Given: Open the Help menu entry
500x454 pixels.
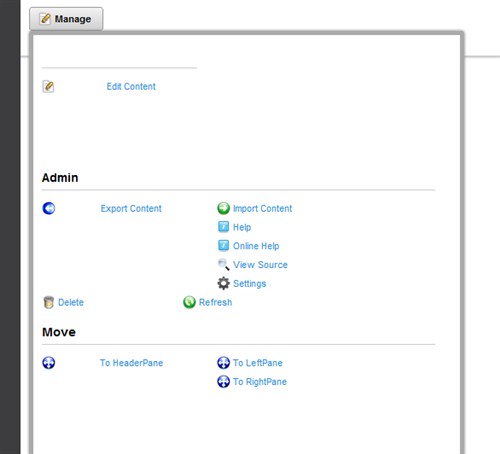Looking at the screenshot, I should point(242,227).
